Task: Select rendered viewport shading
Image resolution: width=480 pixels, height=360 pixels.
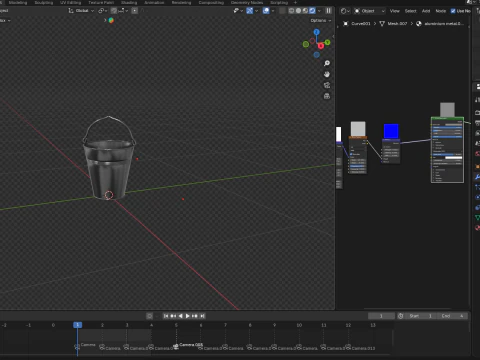Action: coord(312,11)
